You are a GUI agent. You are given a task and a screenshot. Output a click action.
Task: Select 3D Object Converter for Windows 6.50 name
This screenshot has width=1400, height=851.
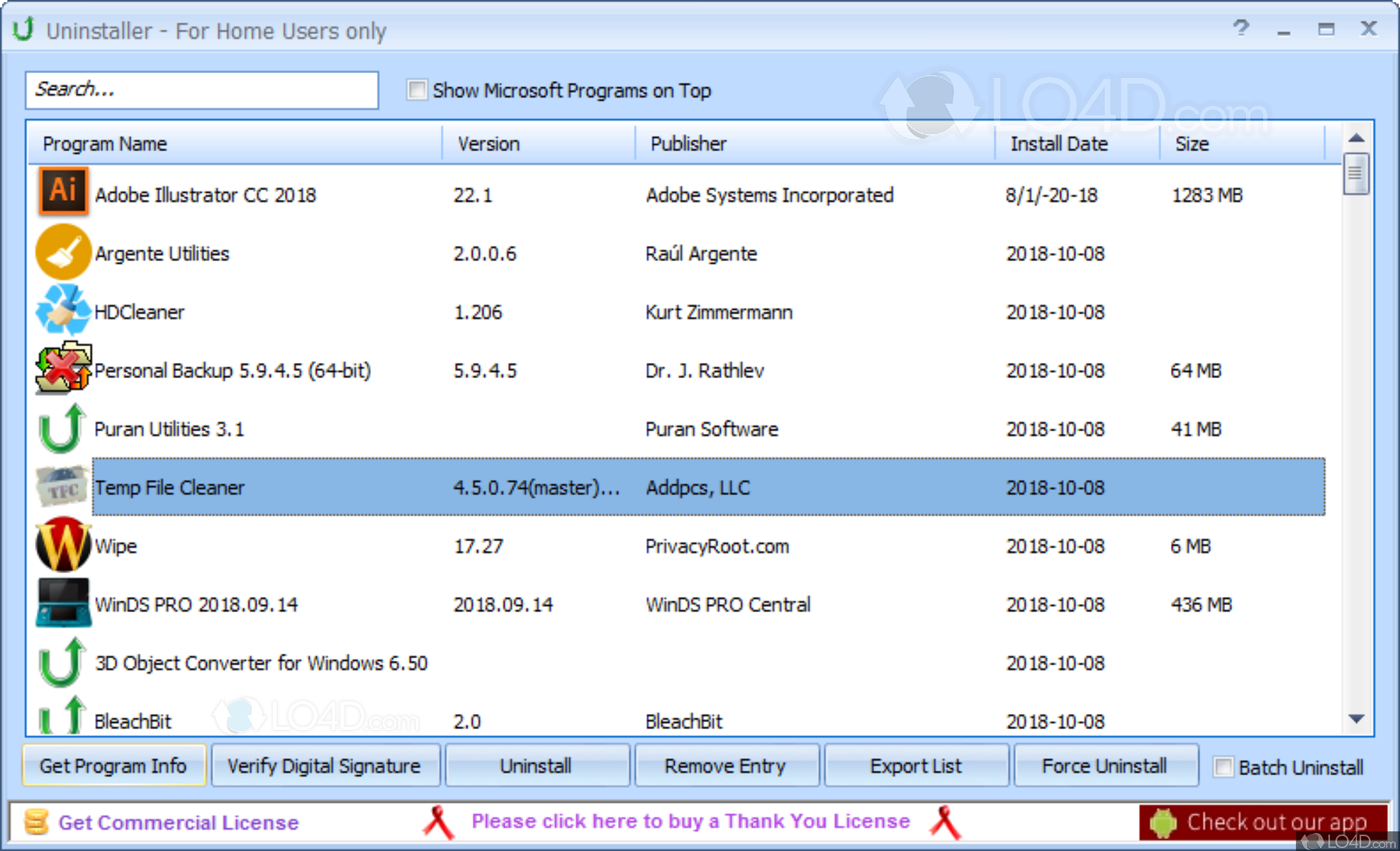262,663
